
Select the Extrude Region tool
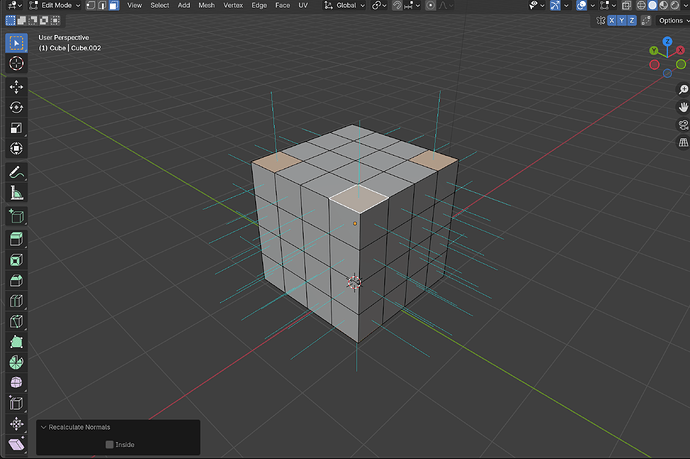tap(16, 239)
